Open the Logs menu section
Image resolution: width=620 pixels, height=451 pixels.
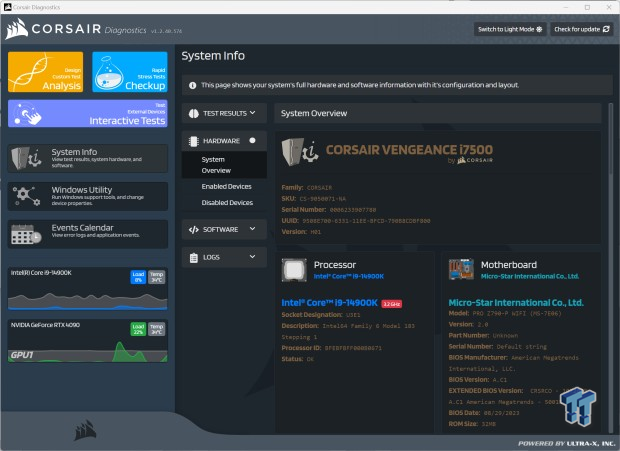[224, 257]
